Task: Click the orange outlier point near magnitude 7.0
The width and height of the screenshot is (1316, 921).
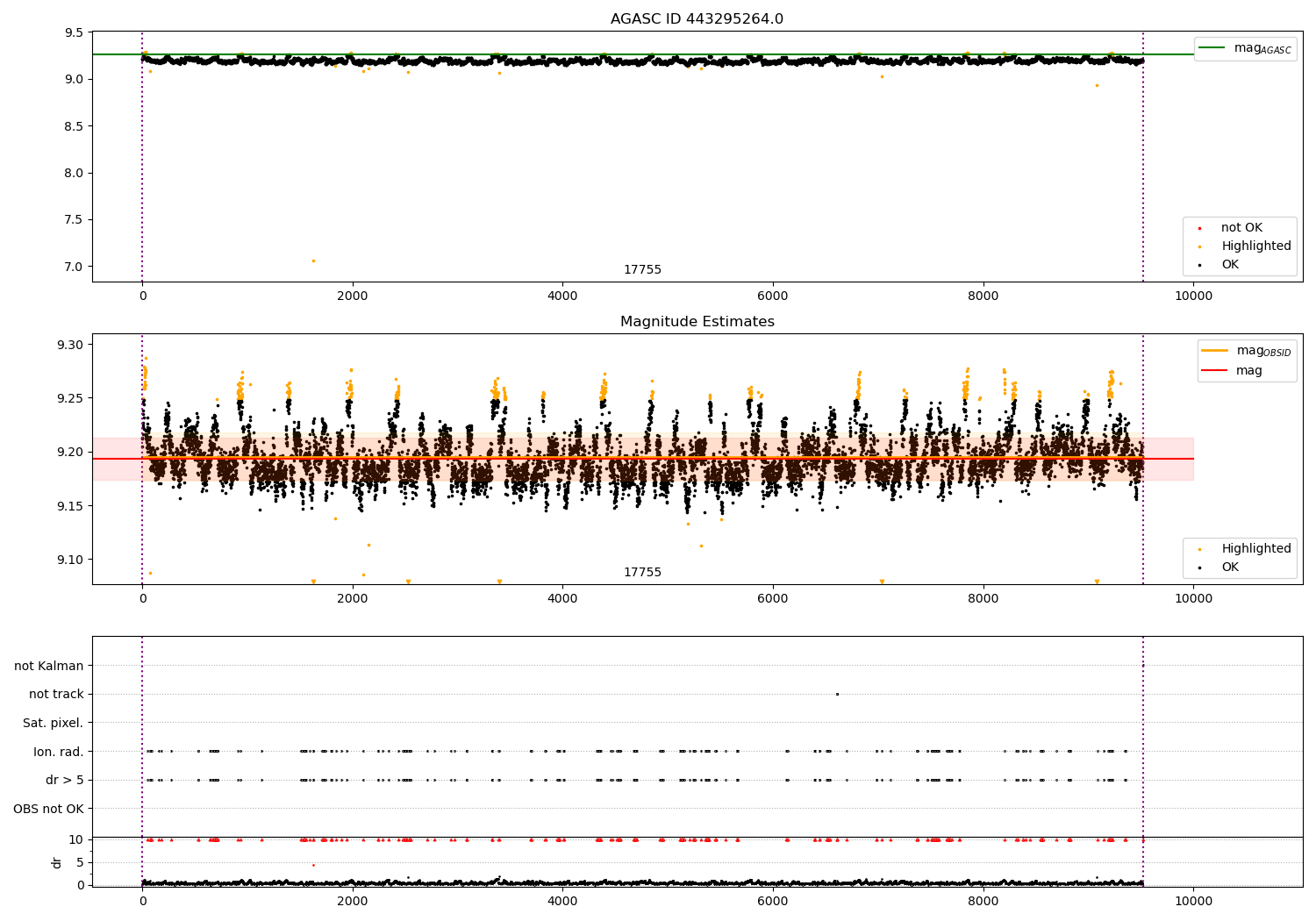Action: [x=313, y=261]
